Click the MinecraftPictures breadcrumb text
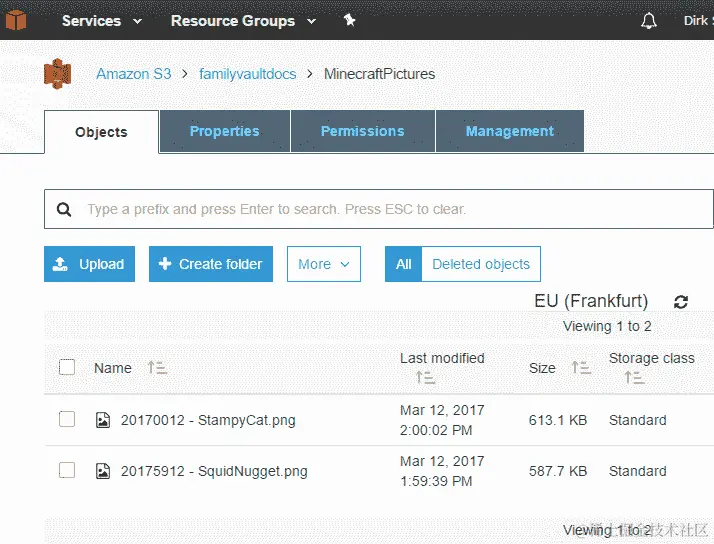Screen dimensions: 714x544 pyautogui.click(x=379, y=74)
